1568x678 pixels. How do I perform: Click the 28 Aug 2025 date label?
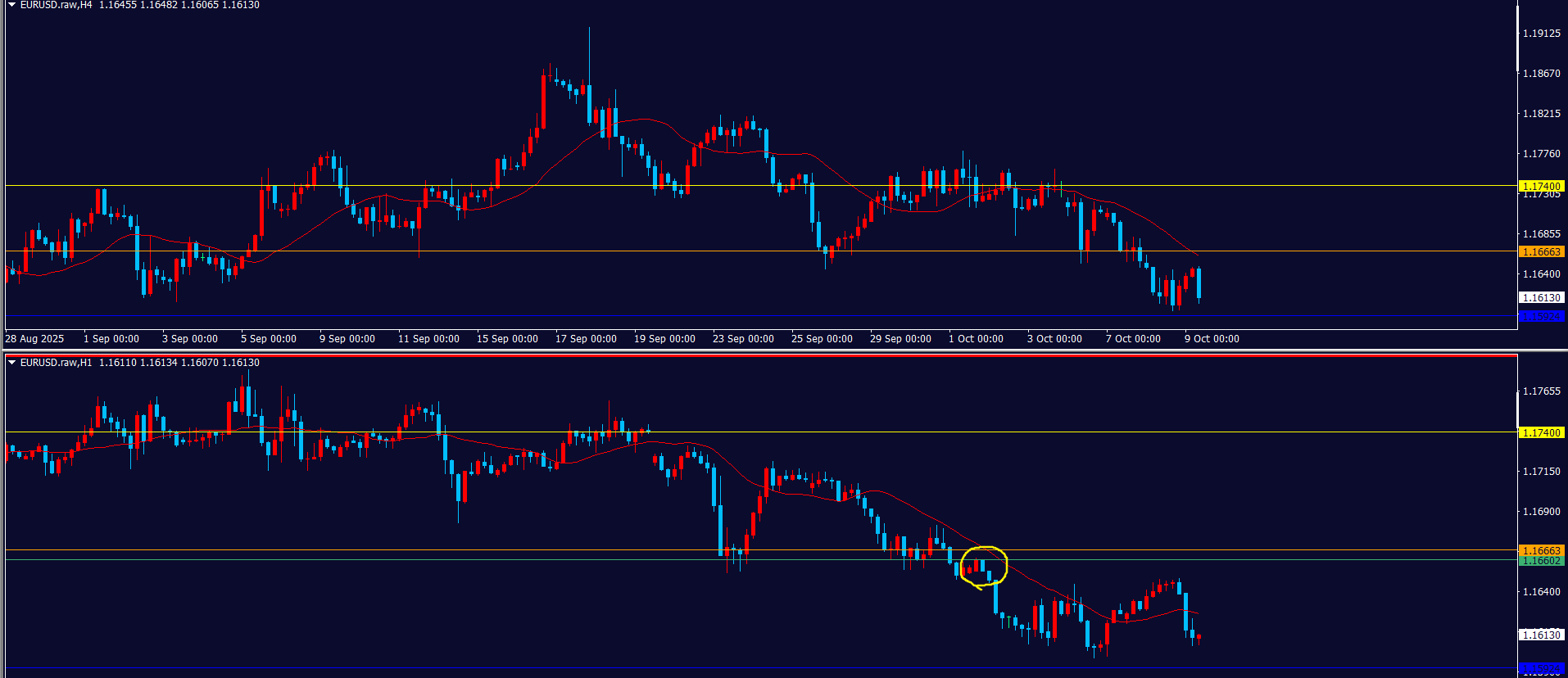coord(34,339)
